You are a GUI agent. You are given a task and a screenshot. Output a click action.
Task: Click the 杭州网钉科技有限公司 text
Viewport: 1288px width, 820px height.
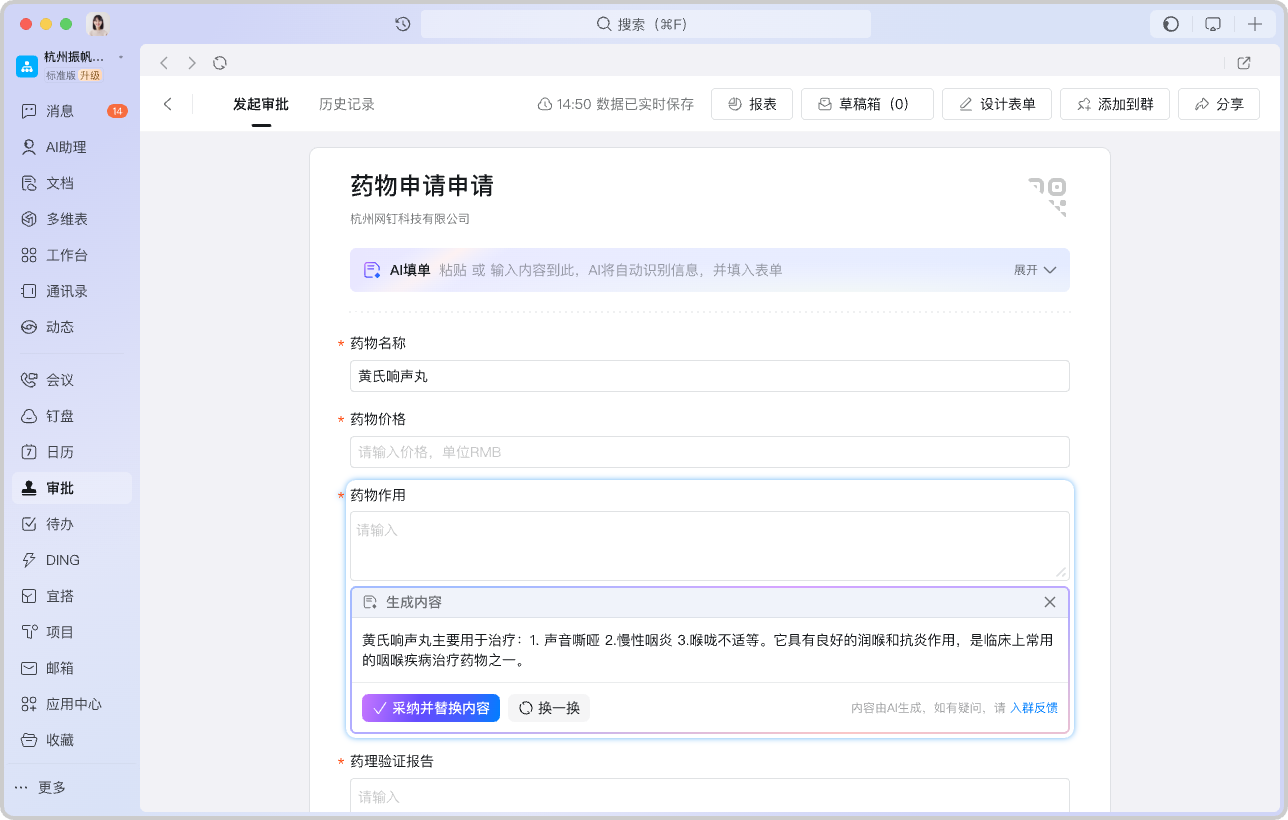click(x=410, y=218)
